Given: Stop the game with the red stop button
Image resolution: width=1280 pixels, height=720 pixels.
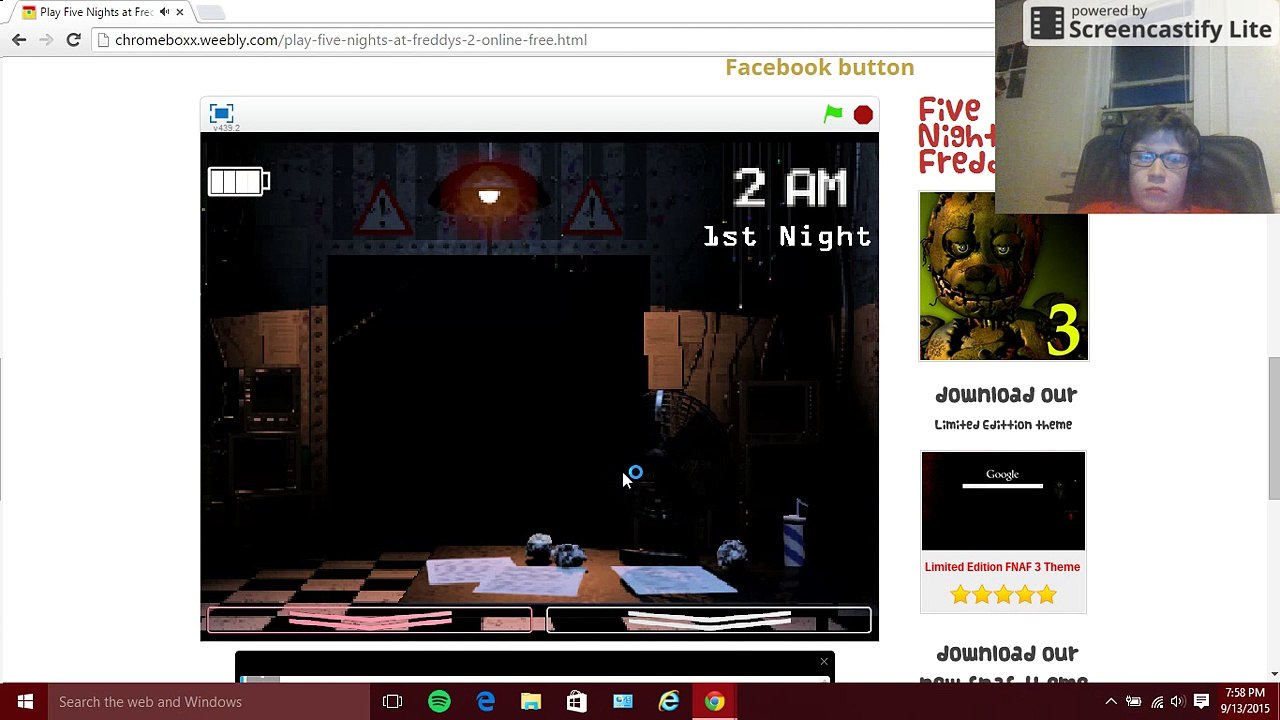Looking at the screenshot, I should coord(863,115).
